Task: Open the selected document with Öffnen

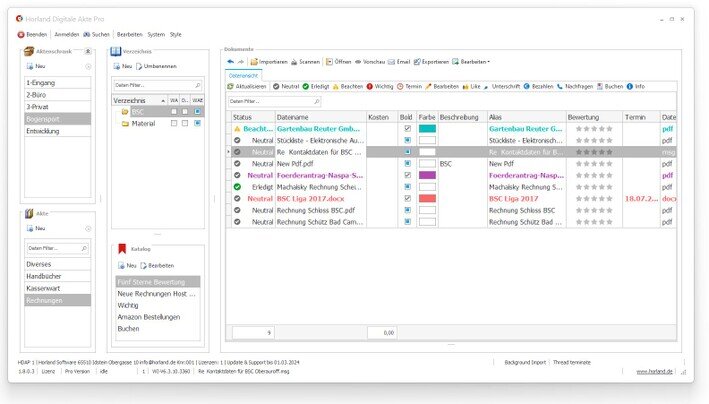Action: (339, 62)
